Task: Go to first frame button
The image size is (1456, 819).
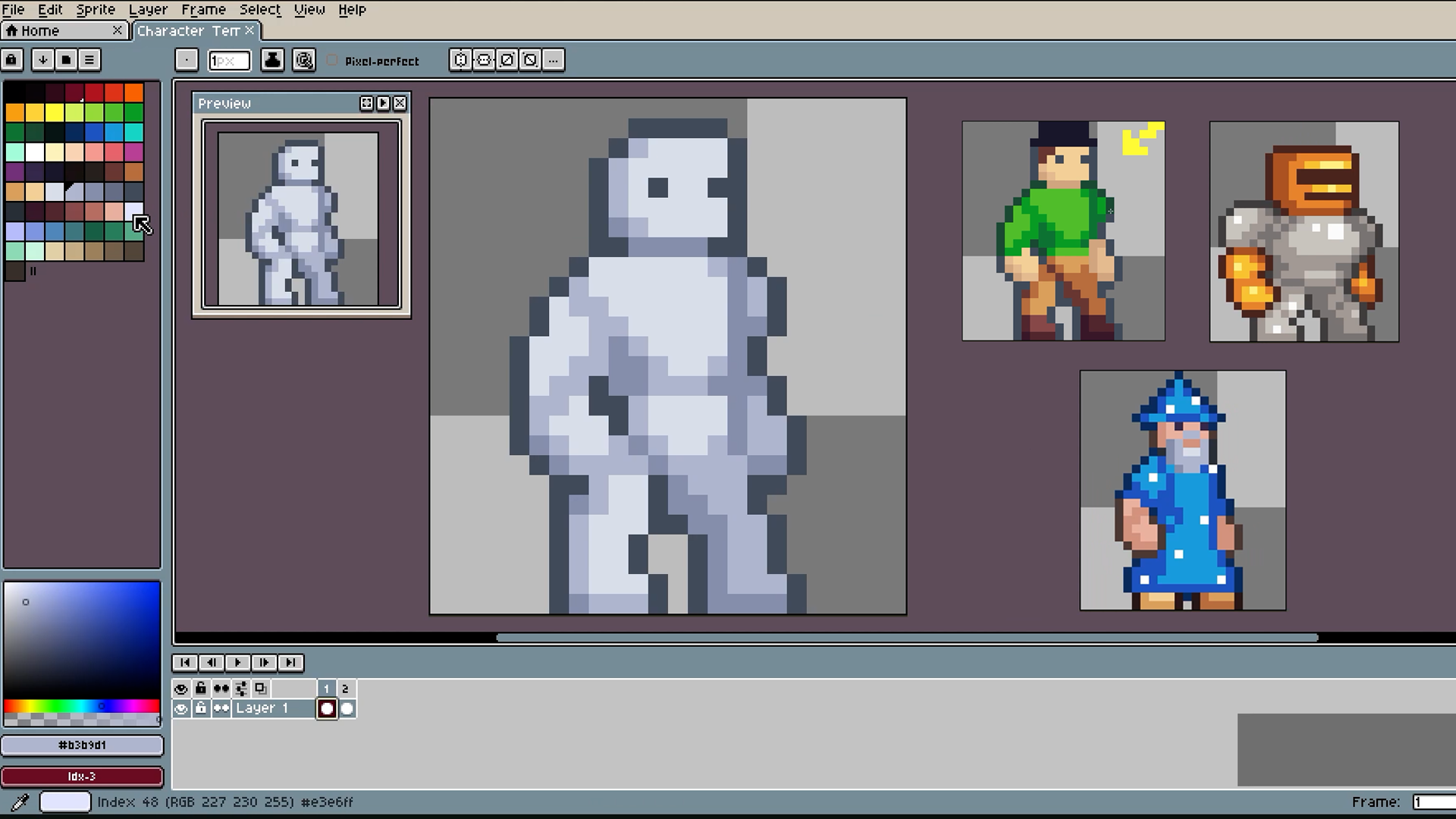Action: pos(185,663)
